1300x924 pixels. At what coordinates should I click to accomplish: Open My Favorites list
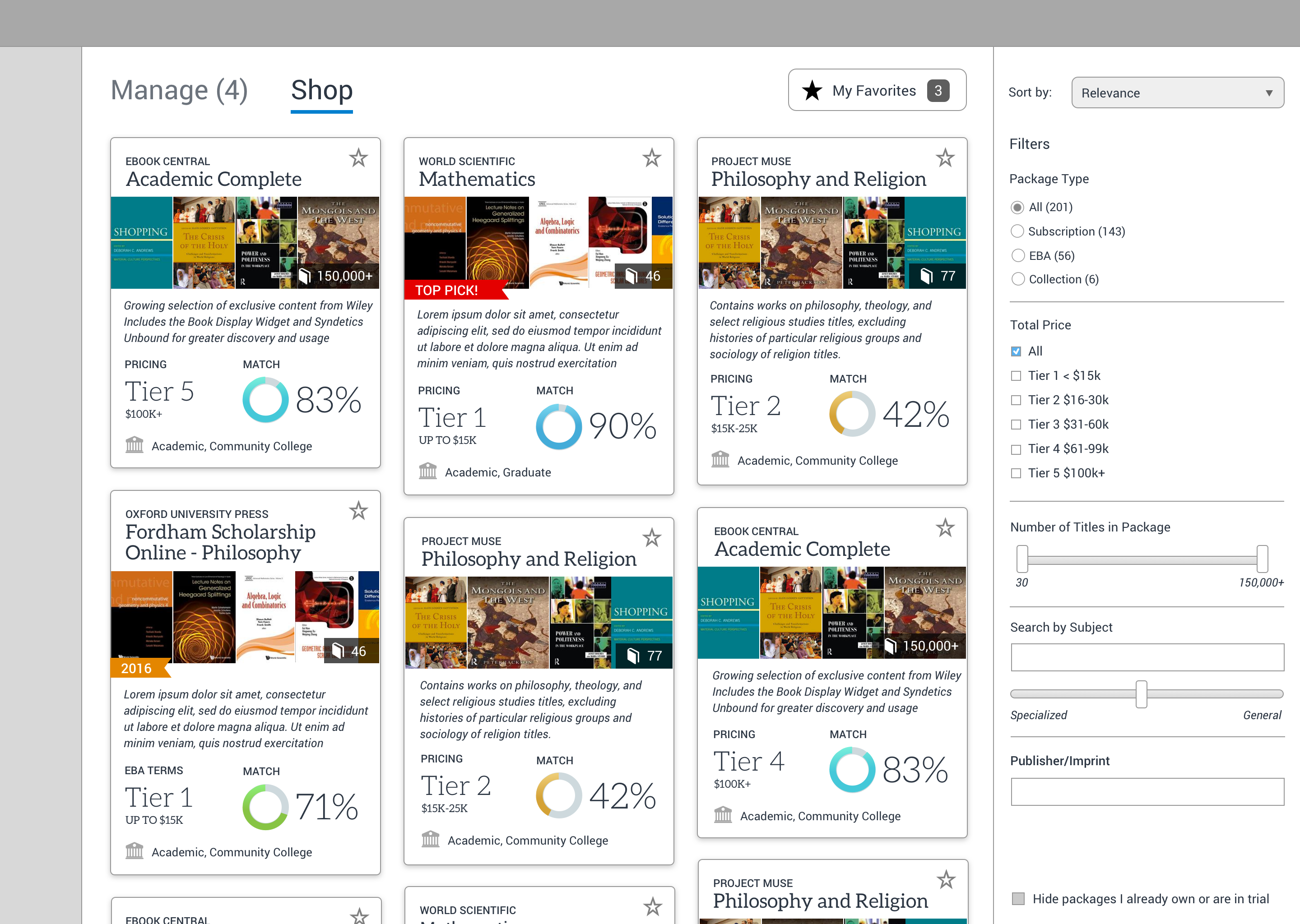pos(877,90)
